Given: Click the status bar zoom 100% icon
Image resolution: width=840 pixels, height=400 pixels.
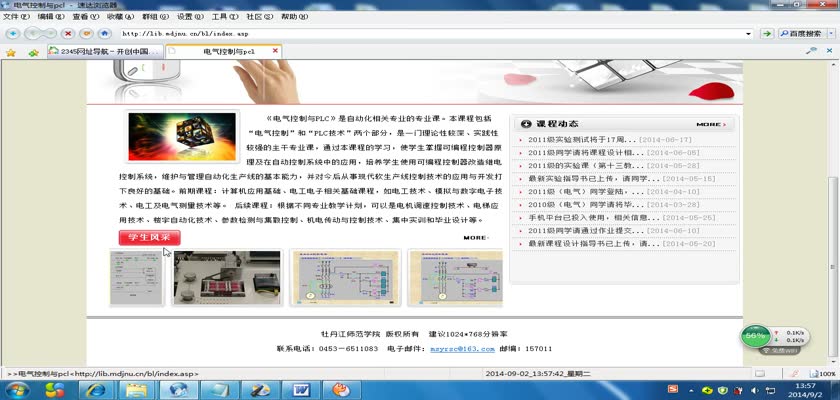Looking at the screenshot, I should coord(823,373).
